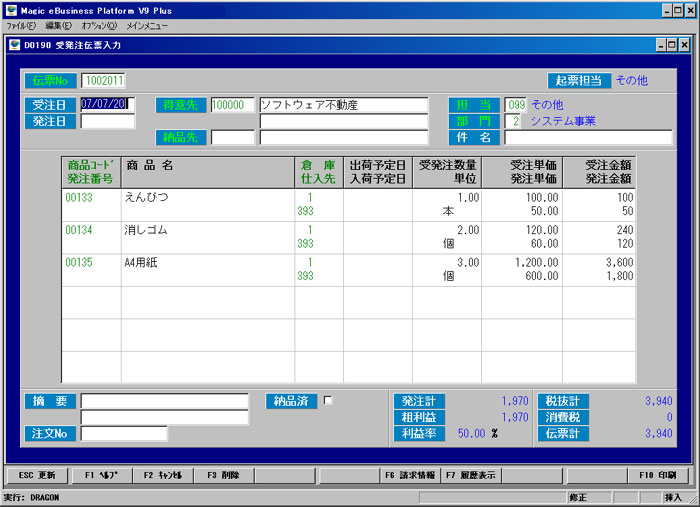Click the F6 請求情報 button
The height and width of the screenshot is (507, 700).
(x=410, y=475)
